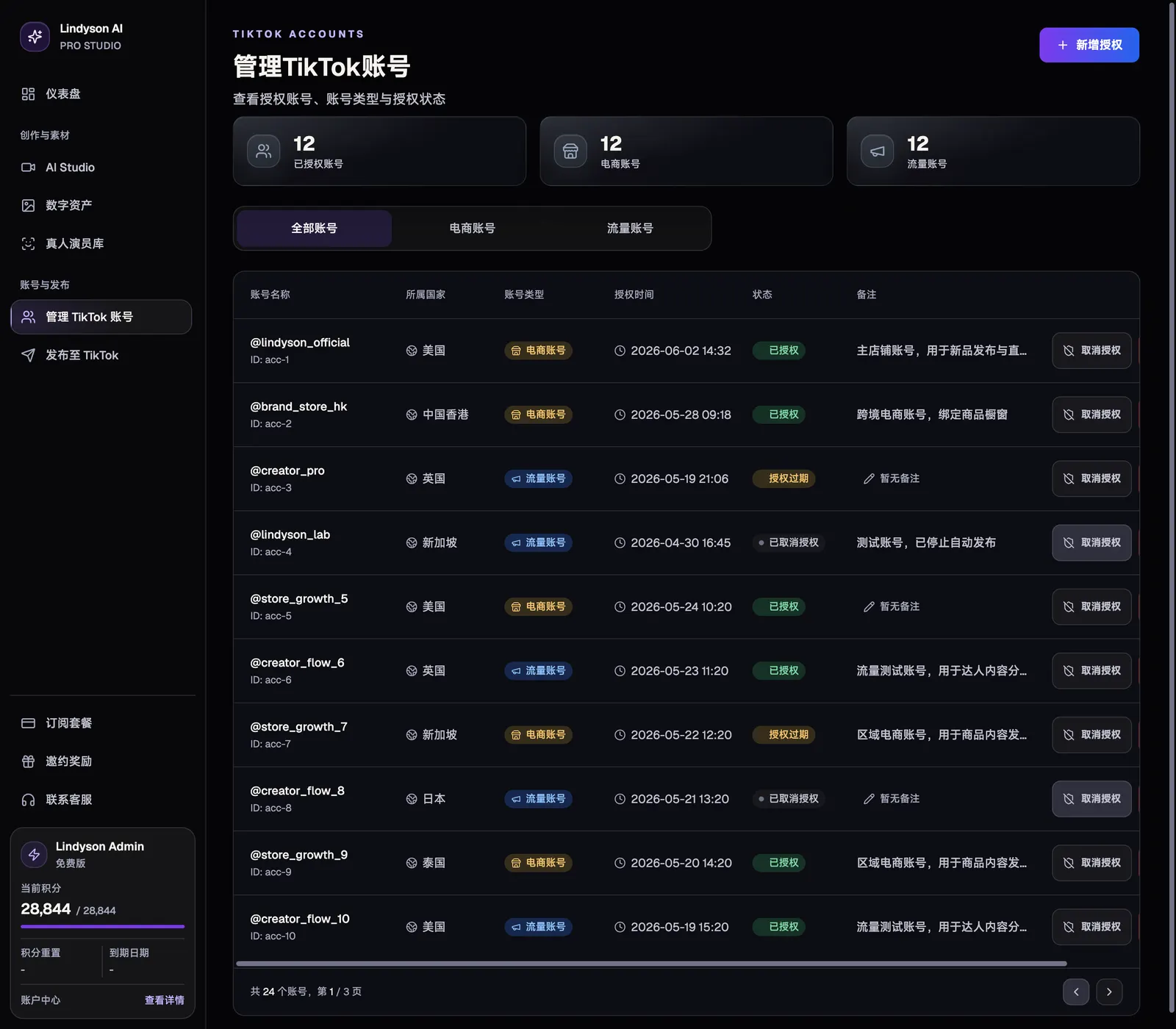
Task: Open the 仪表盘 dashboard menu item
Action: [x=101, y=94]
